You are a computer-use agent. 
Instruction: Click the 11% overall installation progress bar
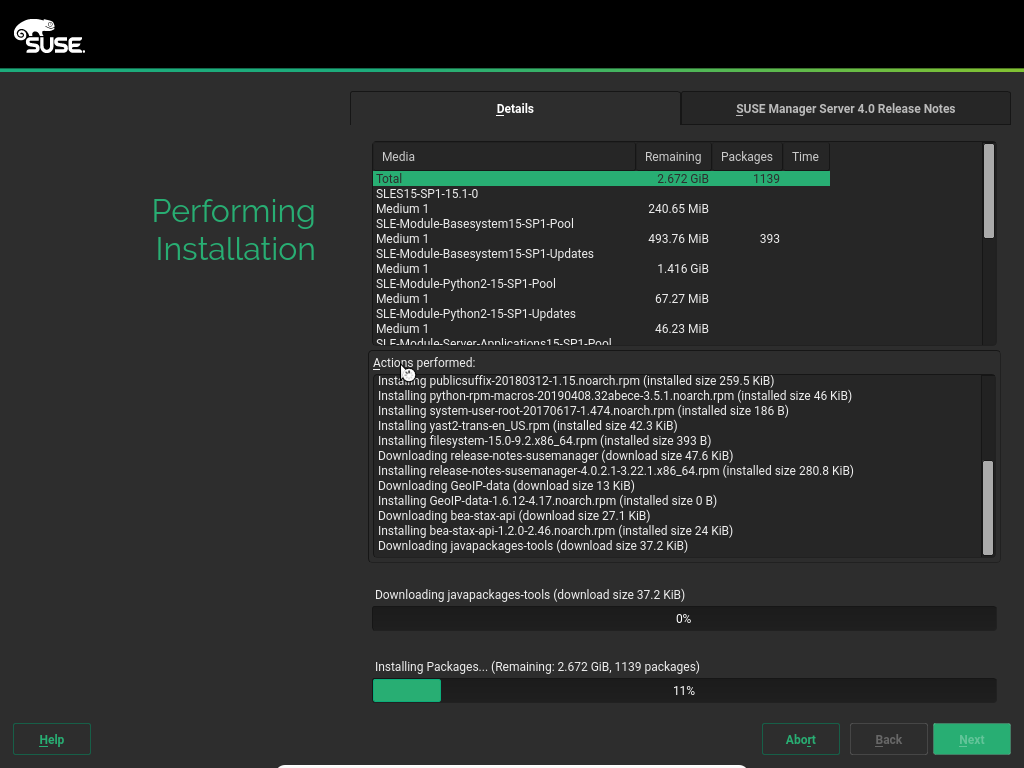[x=684, y=690]
